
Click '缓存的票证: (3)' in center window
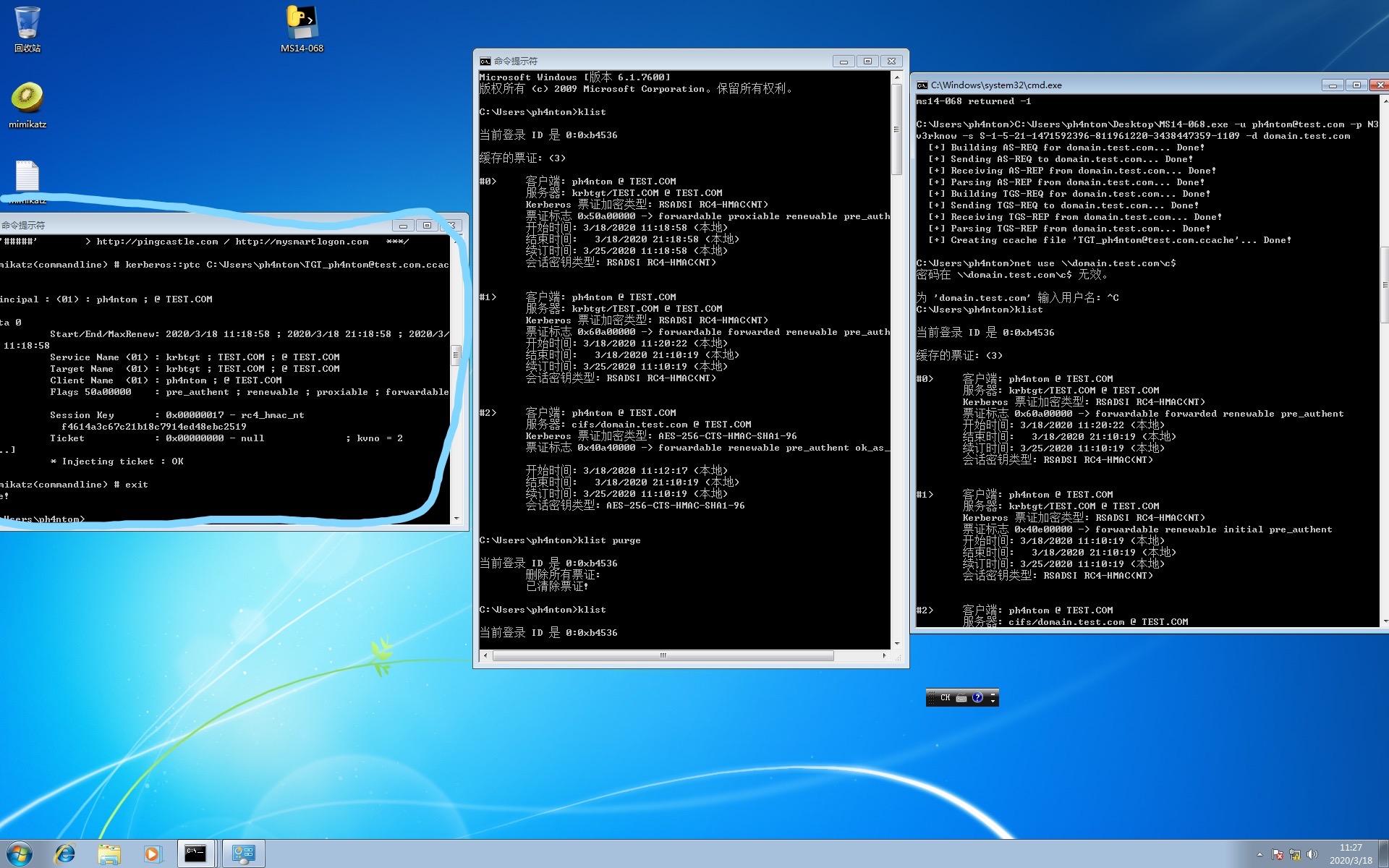(522, 158)
